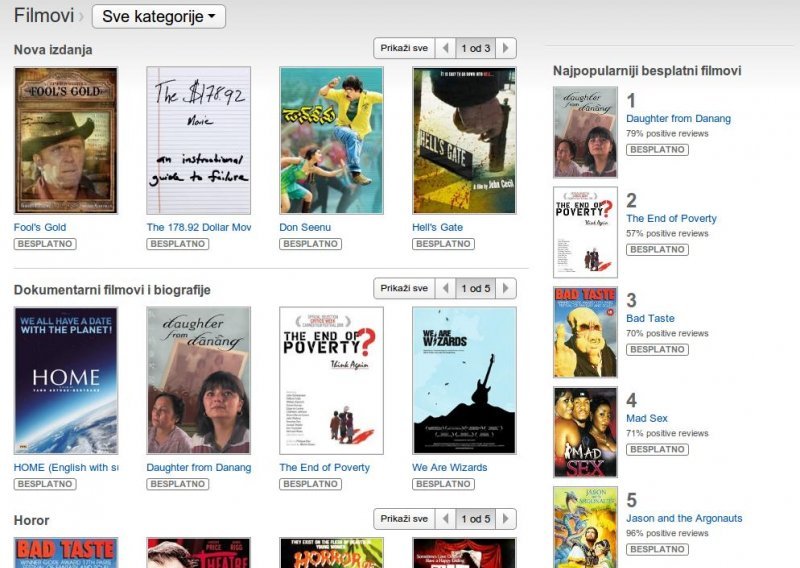The image size is (800, 568).
Task: Open The $178.92 Movie poster
Action: 198,140
